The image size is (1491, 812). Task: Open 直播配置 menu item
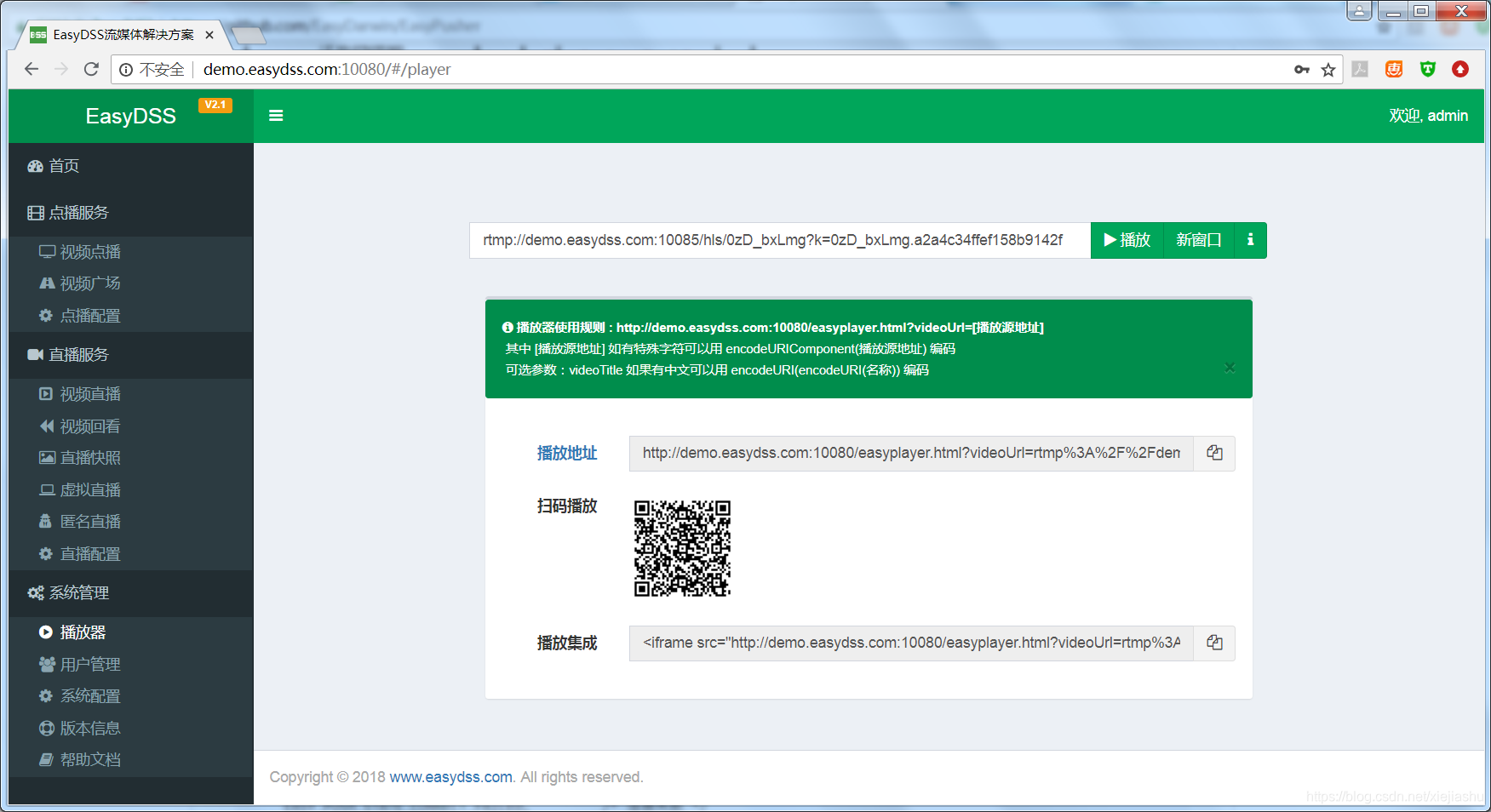click(x=131, y=554)
